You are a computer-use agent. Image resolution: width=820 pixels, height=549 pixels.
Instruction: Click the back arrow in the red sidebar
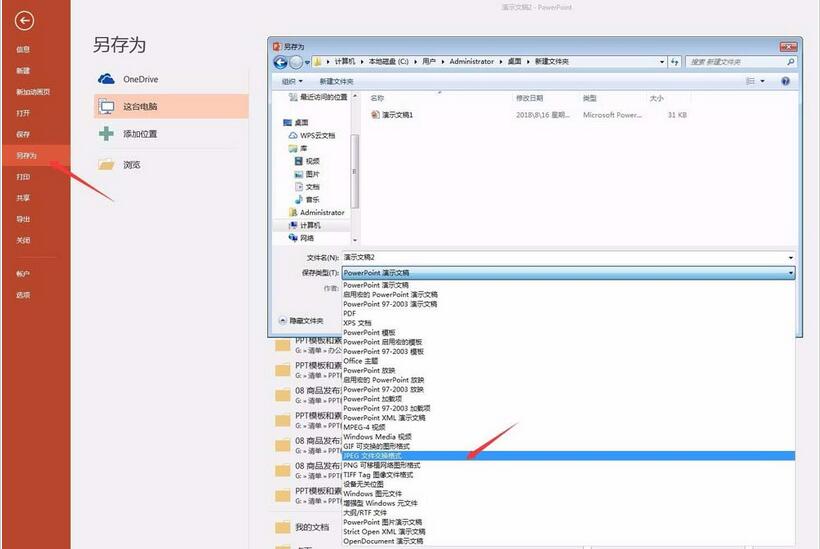click(x=24, y=21)
